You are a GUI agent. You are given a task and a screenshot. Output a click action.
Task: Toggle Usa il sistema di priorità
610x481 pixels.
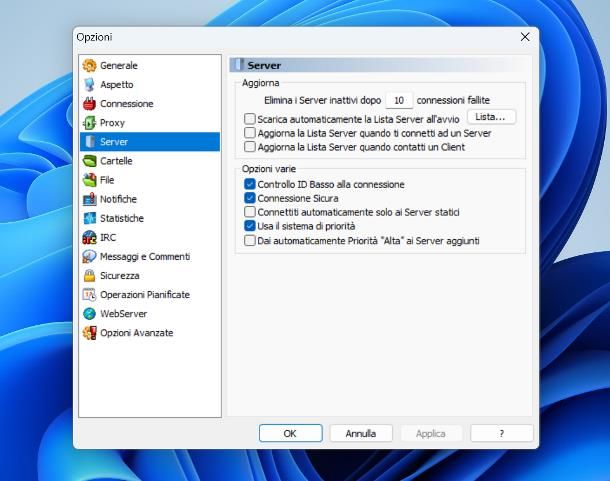(250, 227)
